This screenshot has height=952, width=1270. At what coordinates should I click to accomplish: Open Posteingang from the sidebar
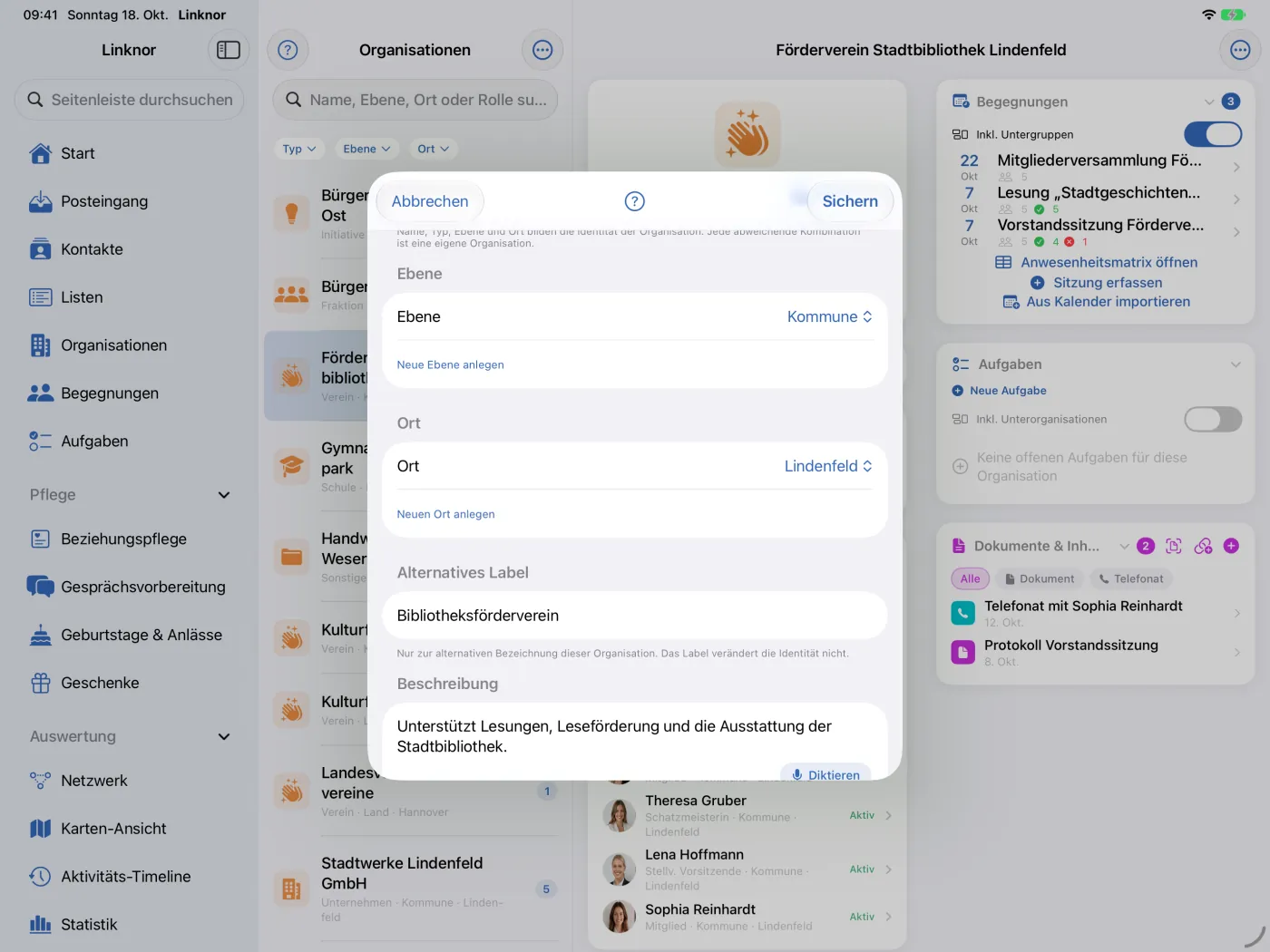tap(129, 201)
